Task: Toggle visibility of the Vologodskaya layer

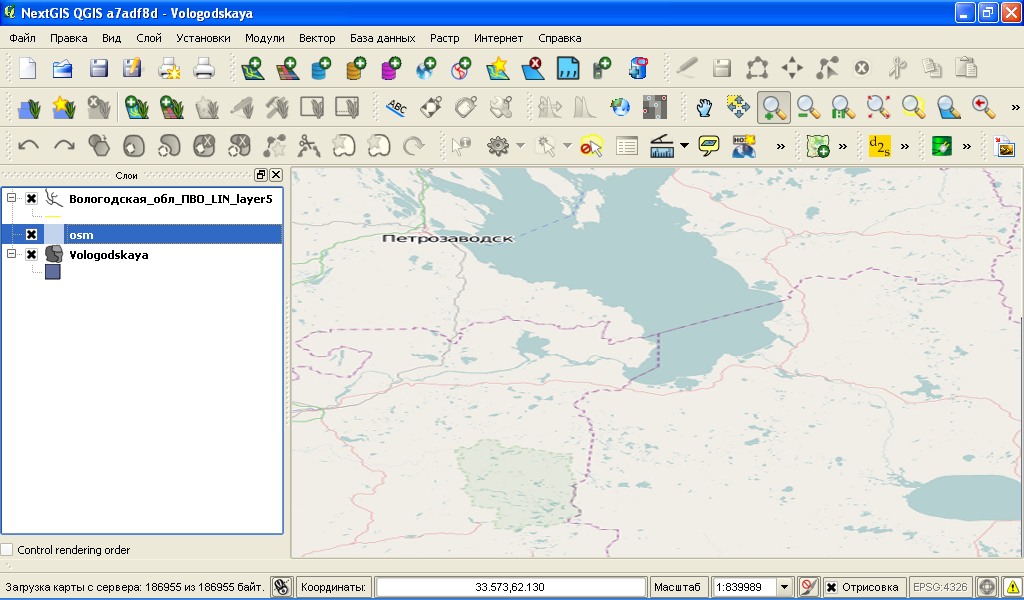Action: [31, 255]
